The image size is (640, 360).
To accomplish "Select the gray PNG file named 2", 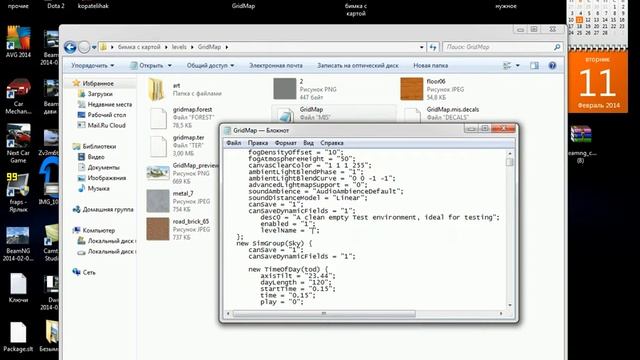I will click(x=284, y=89).
